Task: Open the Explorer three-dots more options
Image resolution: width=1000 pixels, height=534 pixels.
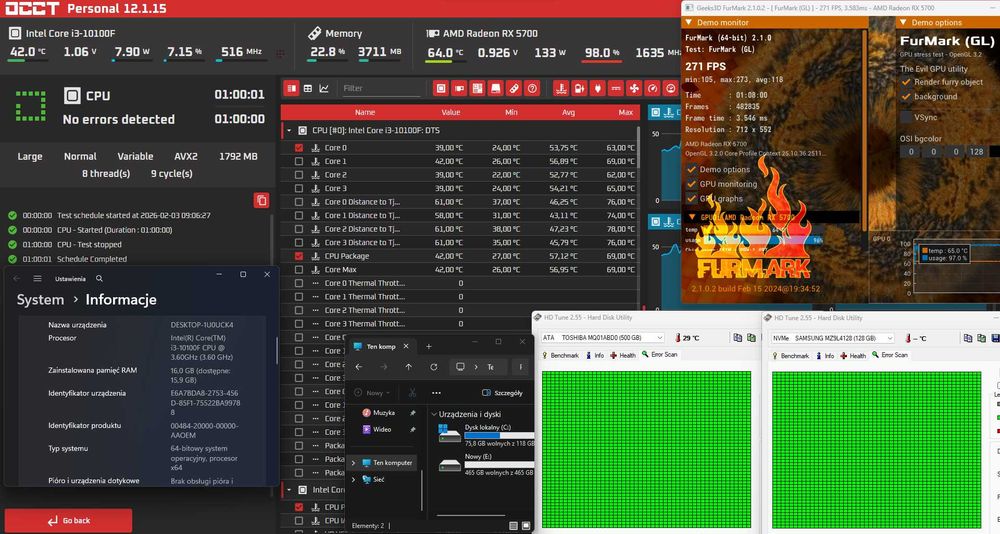Action: click(x=436, y=393)
